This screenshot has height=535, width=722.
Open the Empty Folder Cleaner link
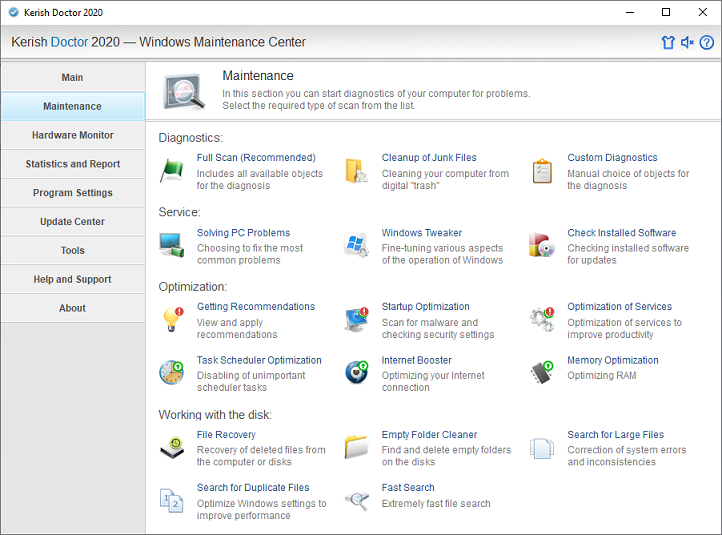429,435
